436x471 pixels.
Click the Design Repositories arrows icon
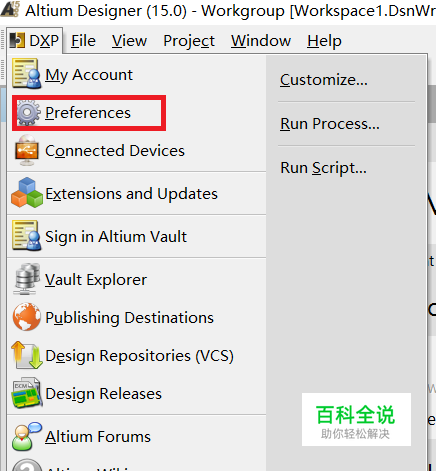(x=27, y=355)
